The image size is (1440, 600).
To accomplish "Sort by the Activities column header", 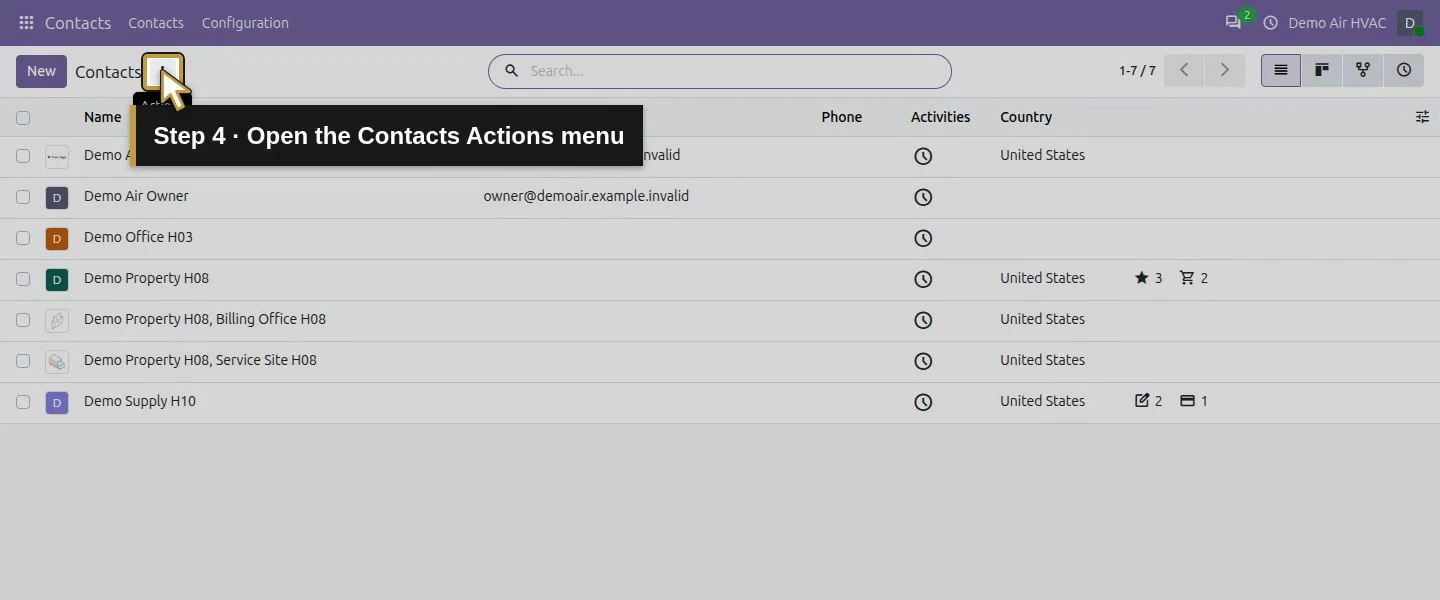I will 940,117.
